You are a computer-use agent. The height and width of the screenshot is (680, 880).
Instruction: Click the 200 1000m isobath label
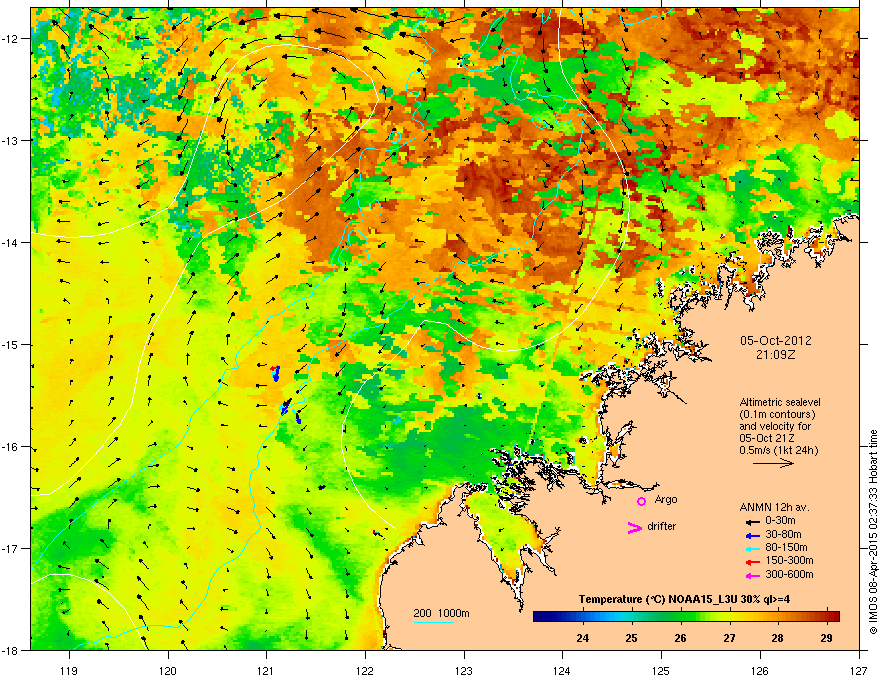442,613
